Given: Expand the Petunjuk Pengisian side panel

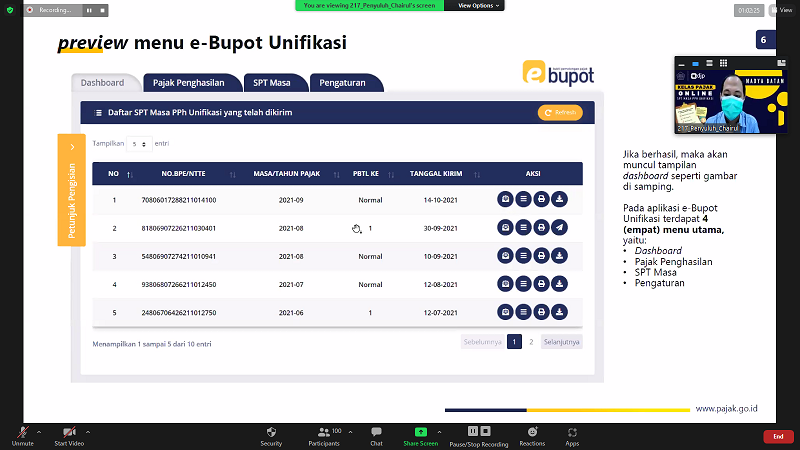Looking at the screenshot, I should coord(72,189).
